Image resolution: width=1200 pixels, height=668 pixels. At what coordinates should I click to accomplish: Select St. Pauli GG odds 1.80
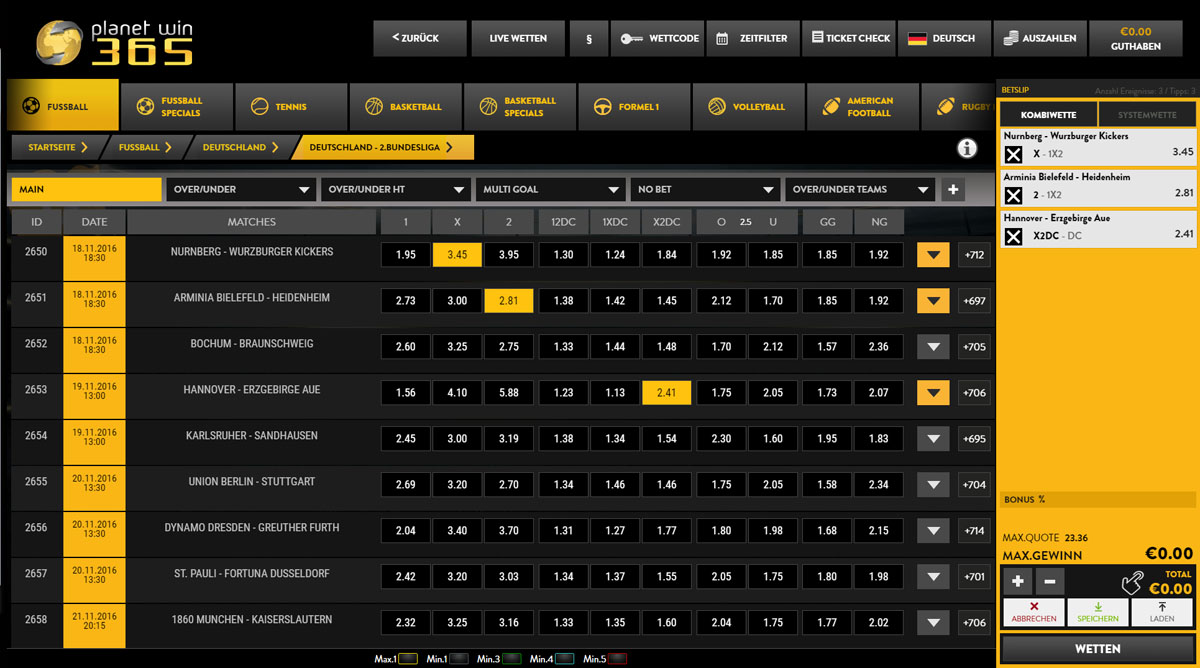[827, 577]
